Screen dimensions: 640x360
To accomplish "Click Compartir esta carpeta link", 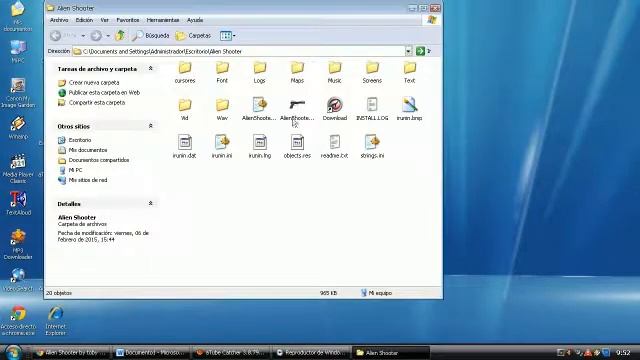I will tap(97, 103).
